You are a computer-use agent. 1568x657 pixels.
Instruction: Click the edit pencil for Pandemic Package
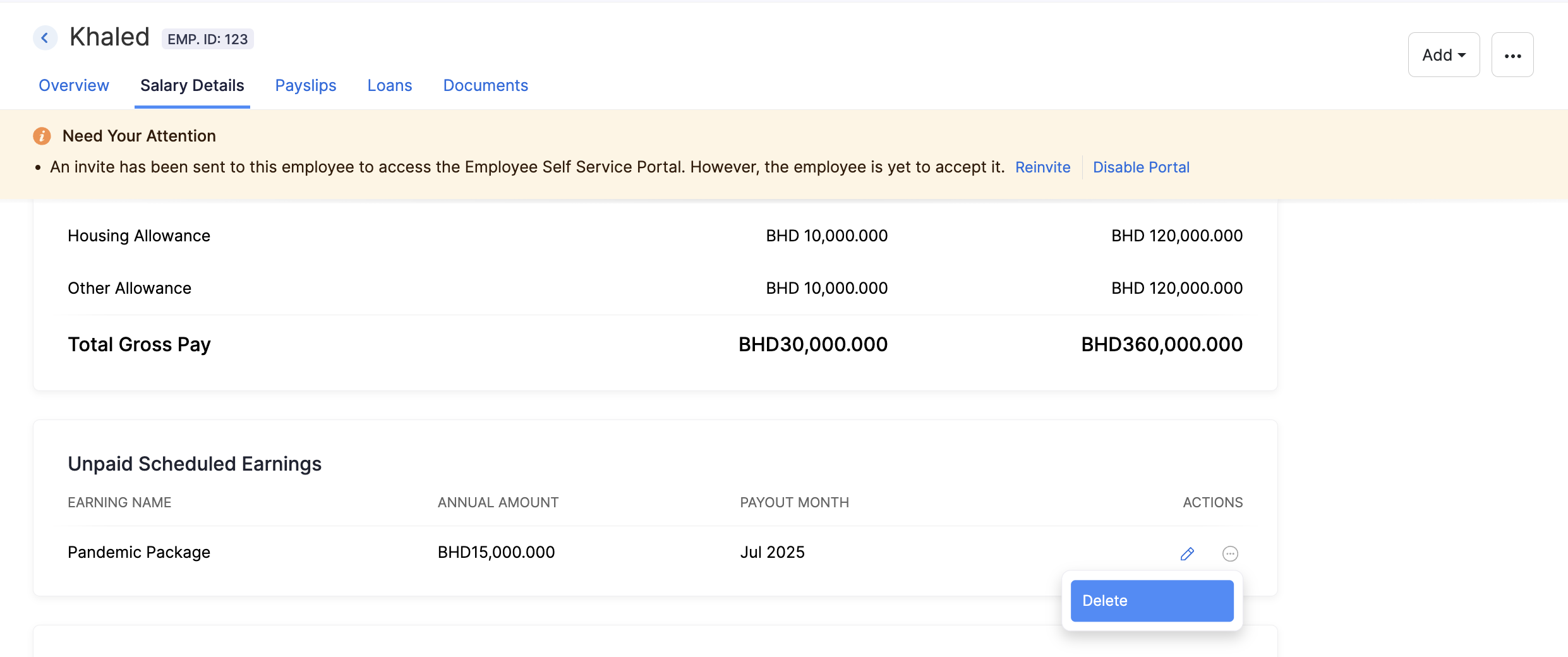tap(1187, 553)
